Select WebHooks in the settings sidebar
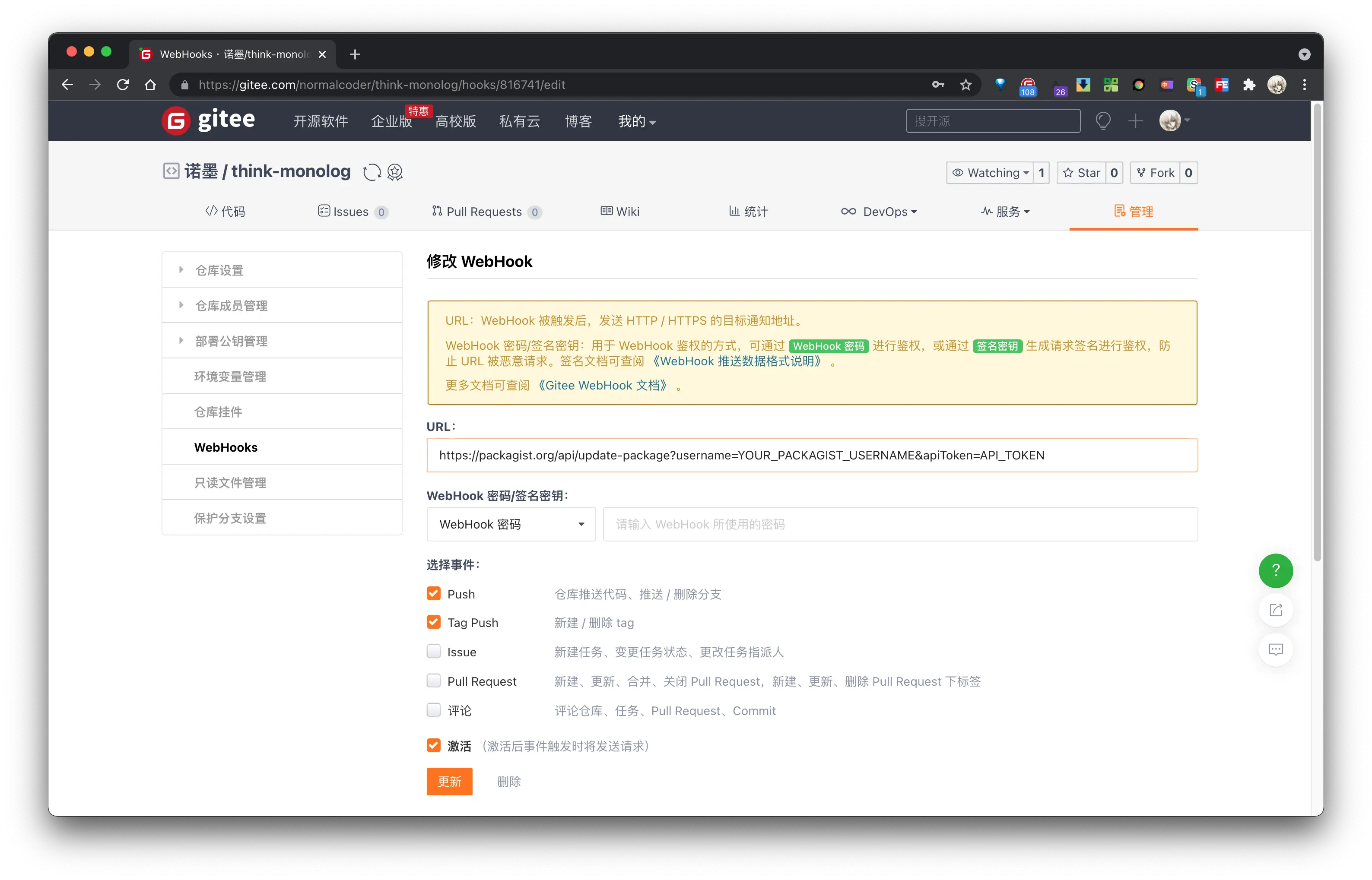The image size is (1372, 880). coord(226,447)
